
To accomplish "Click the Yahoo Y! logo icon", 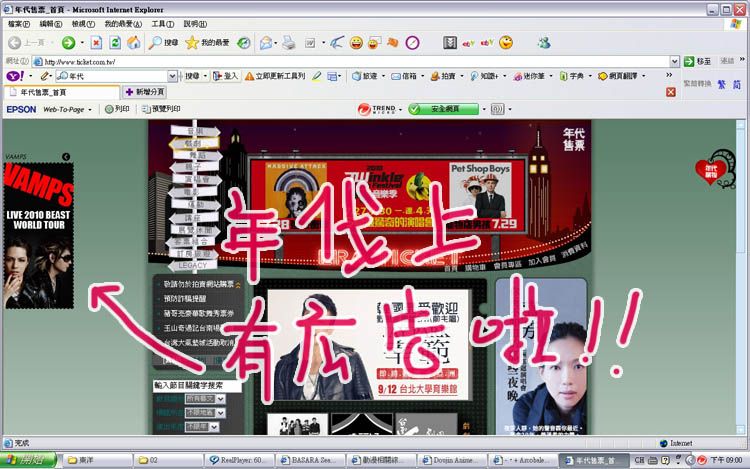I will [15, 76].
